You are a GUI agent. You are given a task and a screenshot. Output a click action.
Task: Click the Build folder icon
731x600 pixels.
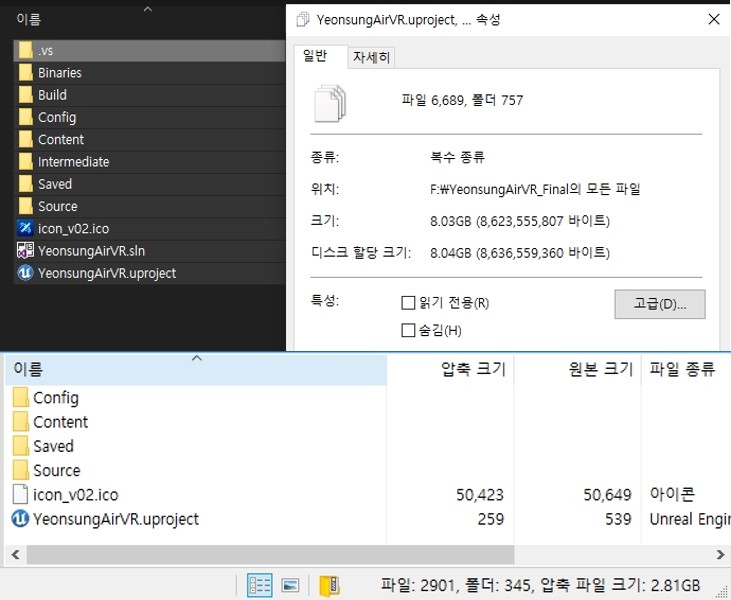(x=26, y=95)
